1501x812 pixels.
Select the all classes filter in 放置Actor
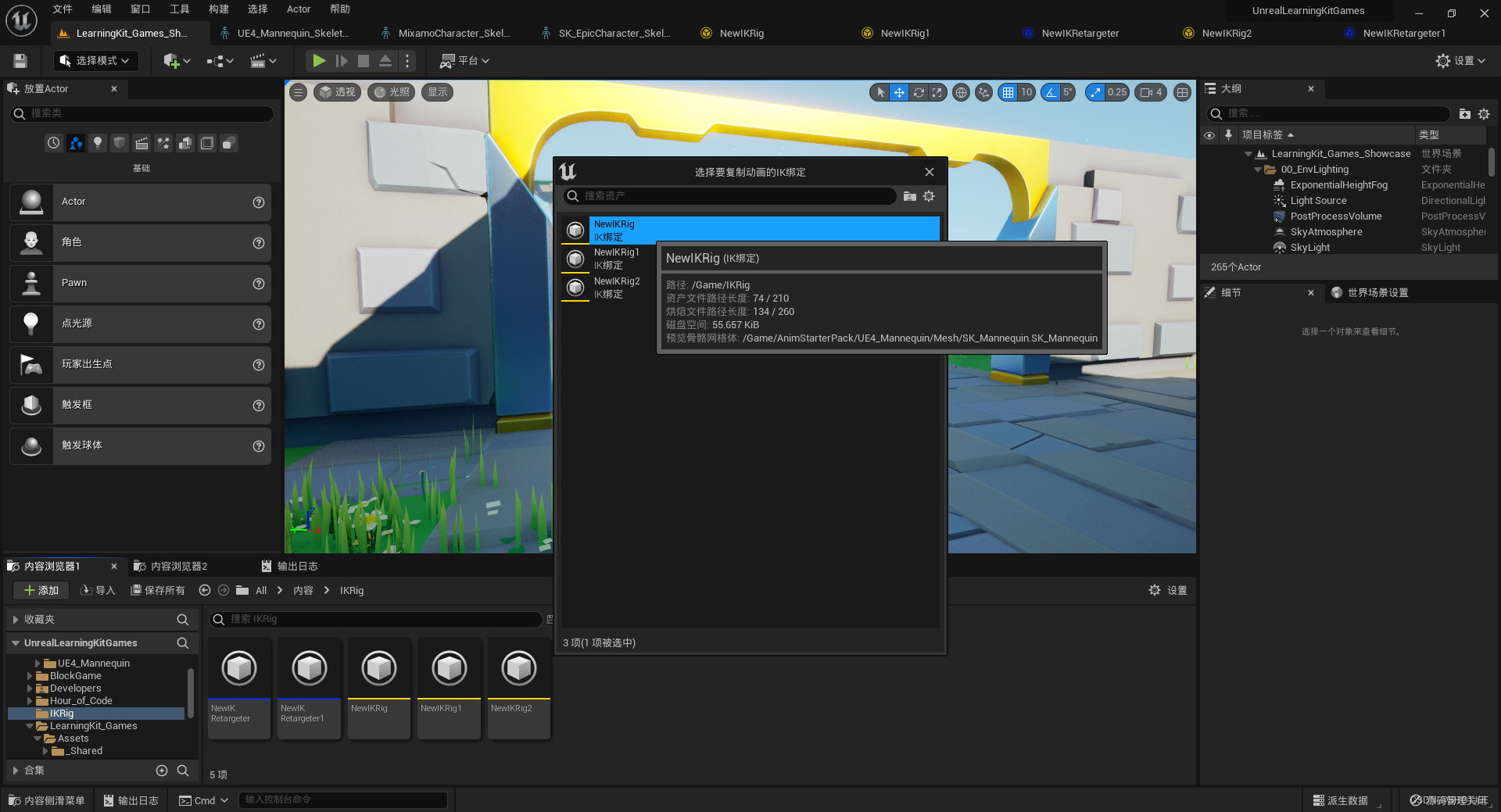click(x=228, y=143)
